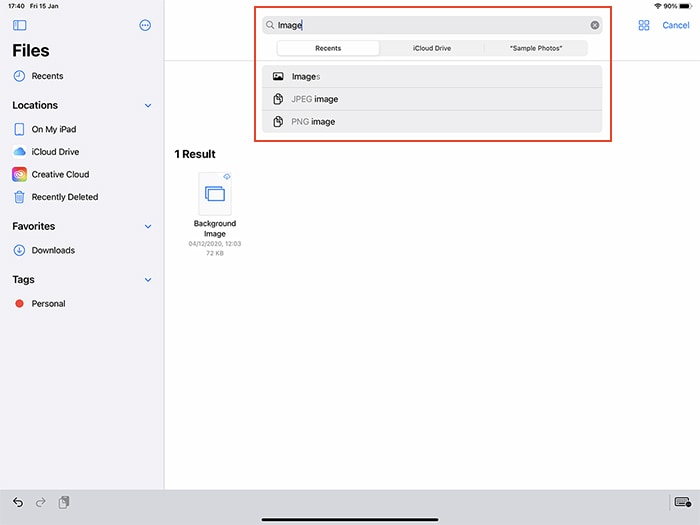Click the search magnifier icon

pos(270,25)
